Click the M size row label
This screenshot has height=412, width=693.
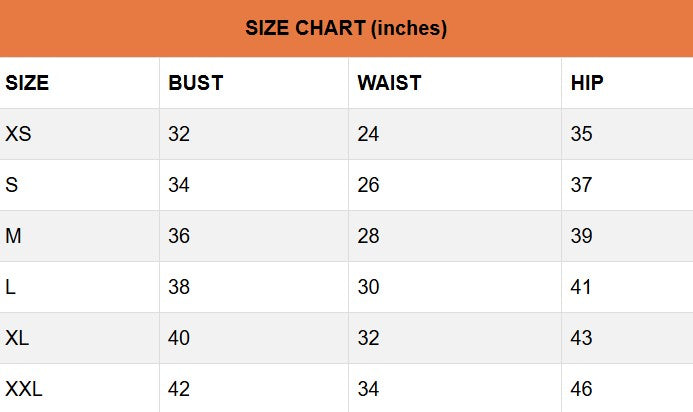13,236
